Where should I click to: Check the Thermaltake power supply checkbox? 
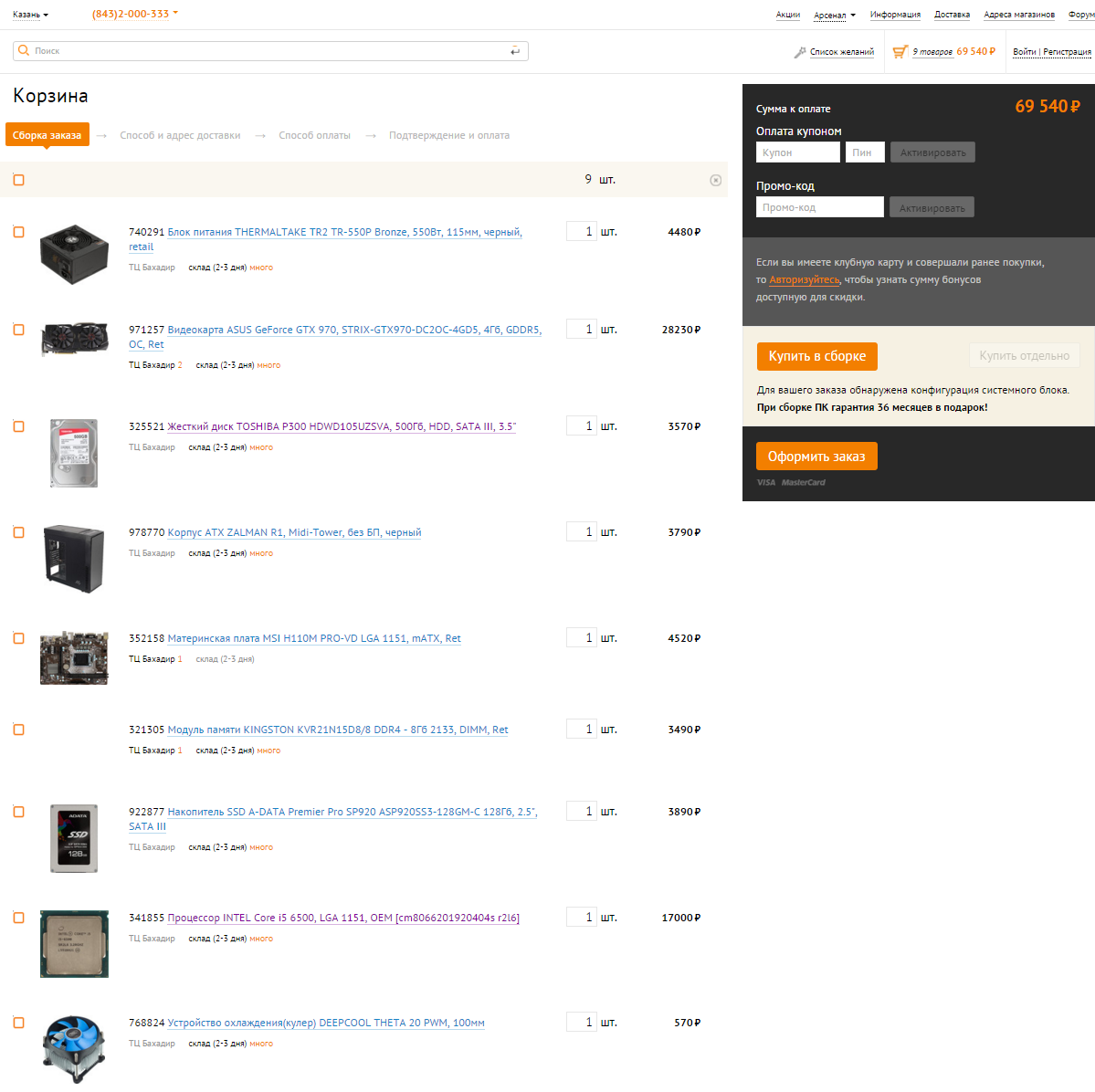(19, 232)
